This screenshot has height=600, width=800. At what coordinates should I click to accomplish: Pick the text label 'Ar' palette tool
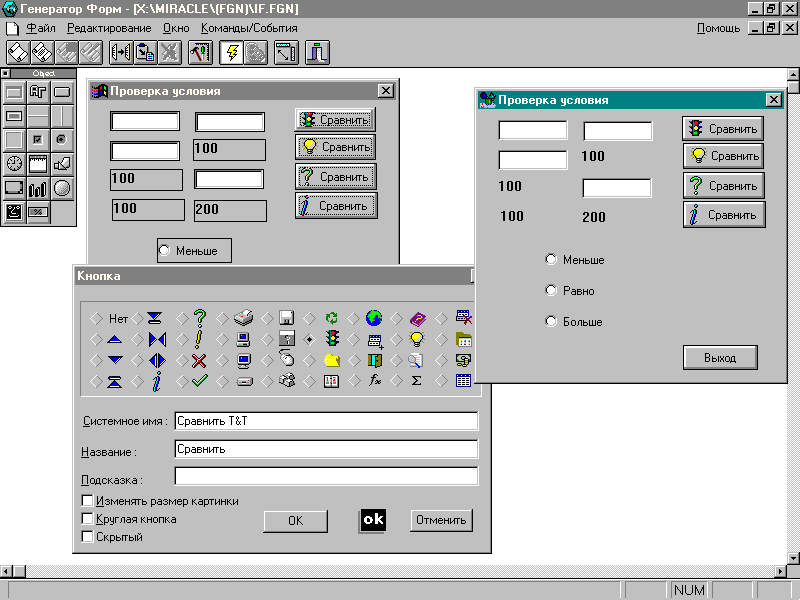[x=38, y=93]
